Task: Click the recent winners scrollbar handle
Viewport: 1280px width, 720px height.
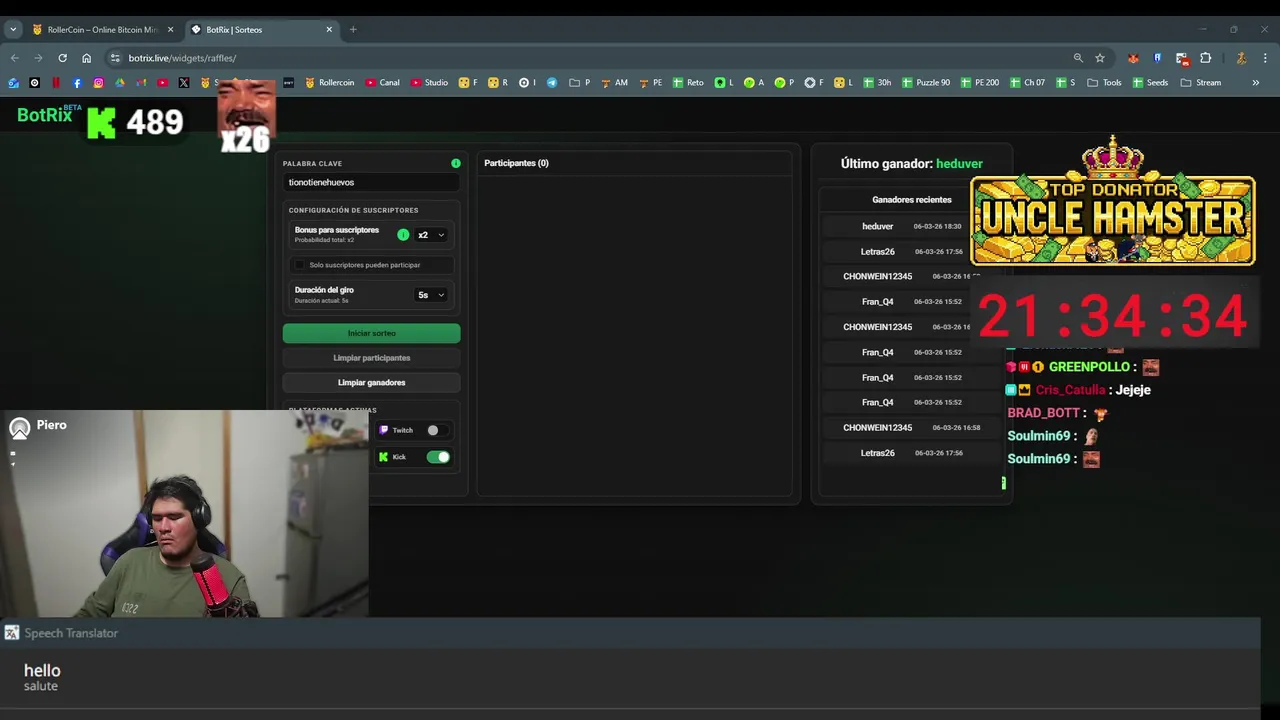Action: pyautogui.click(x=1003, y=483)
